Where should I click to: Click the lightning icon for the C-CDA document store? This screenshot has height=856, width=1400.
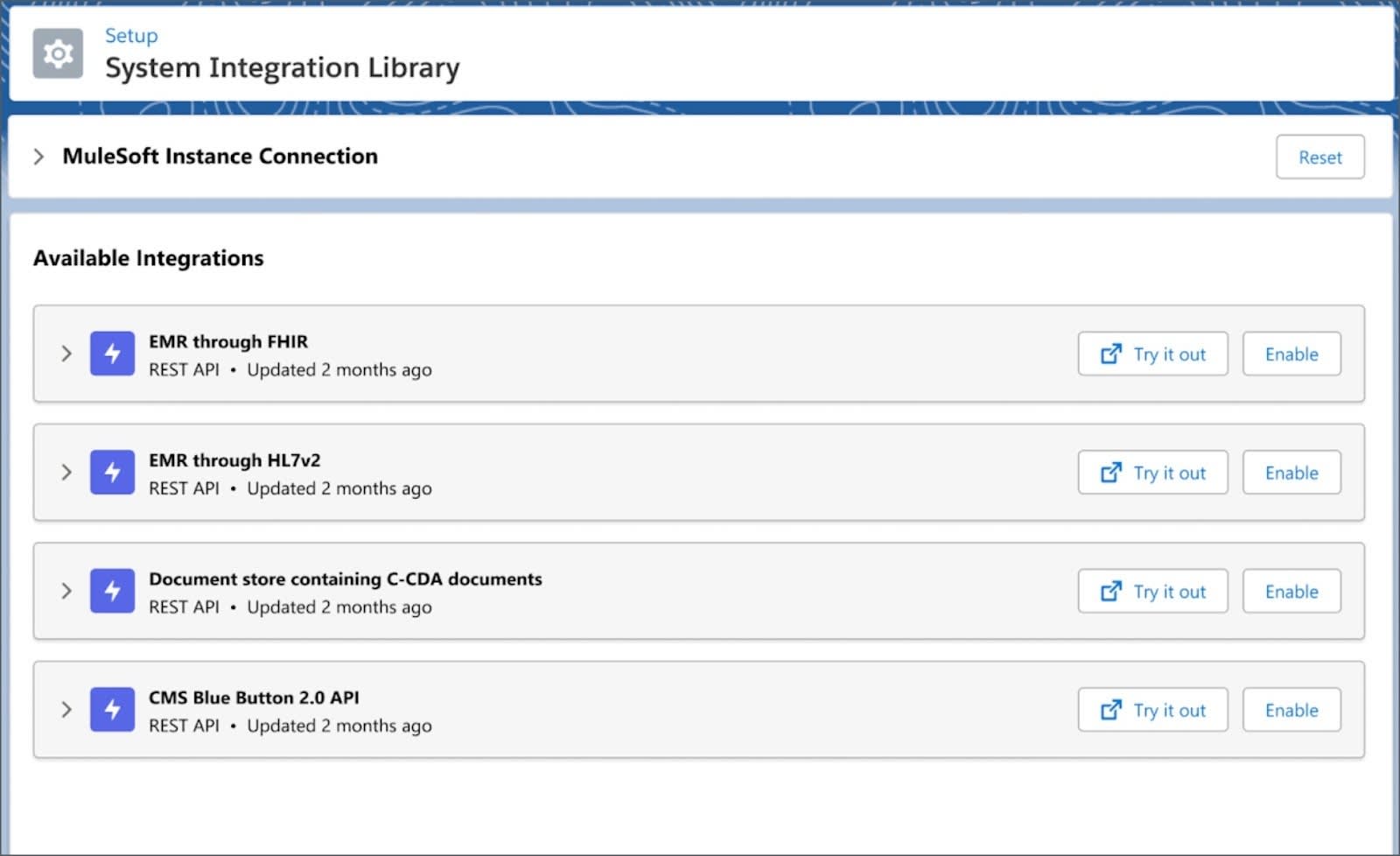click(x=112, y=591)
